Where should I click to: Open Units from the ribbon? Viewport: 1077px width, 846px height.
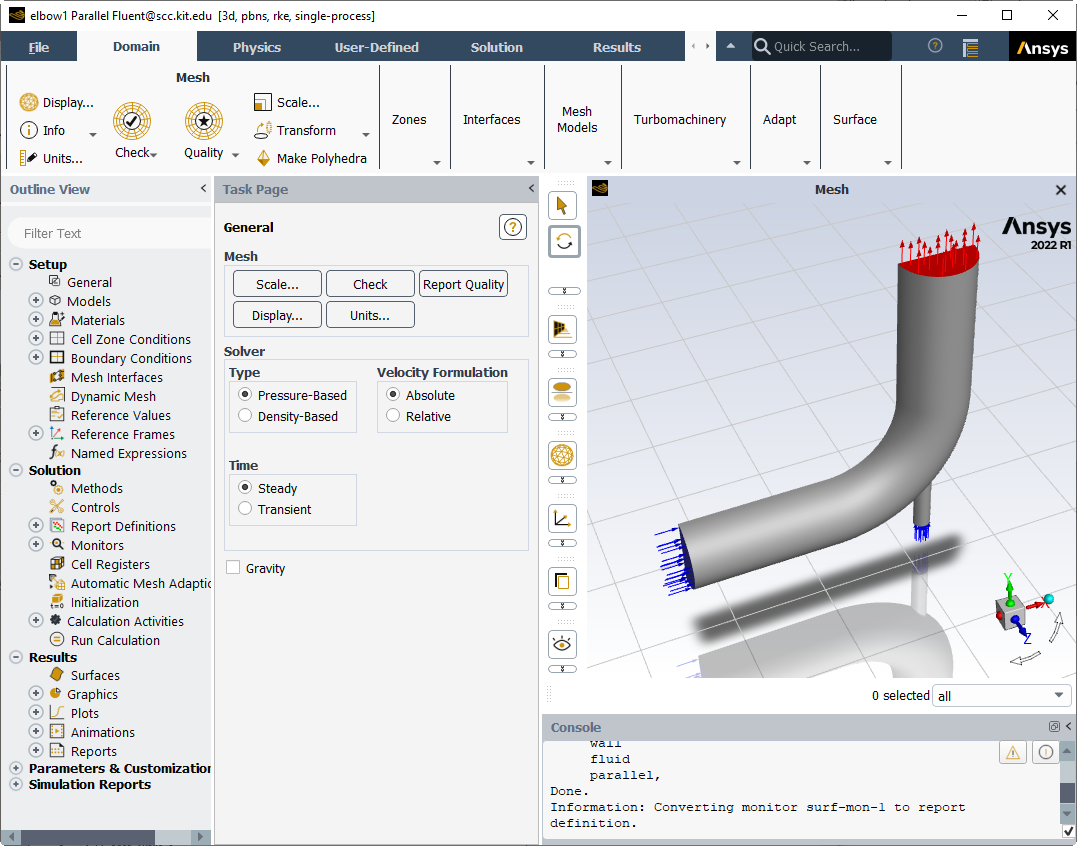click(x=52, y=158)
